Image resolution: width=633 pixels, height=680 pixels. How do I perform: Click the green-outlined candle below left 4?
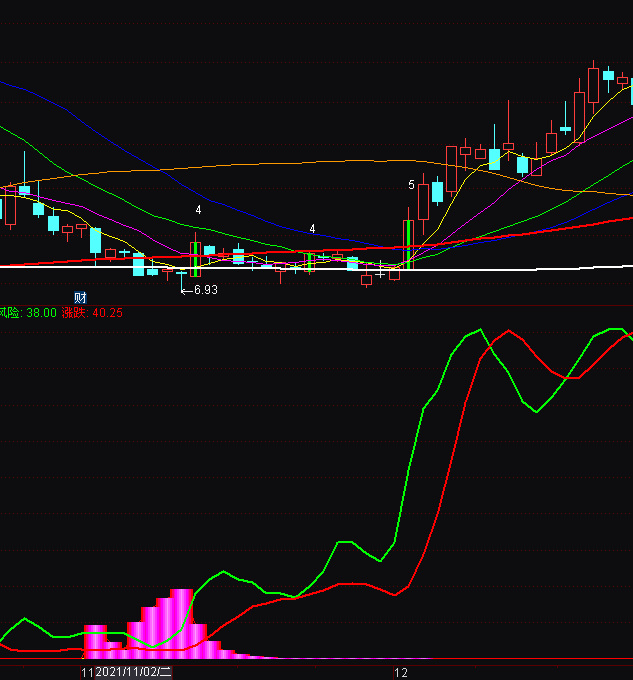tap(196, 258)
